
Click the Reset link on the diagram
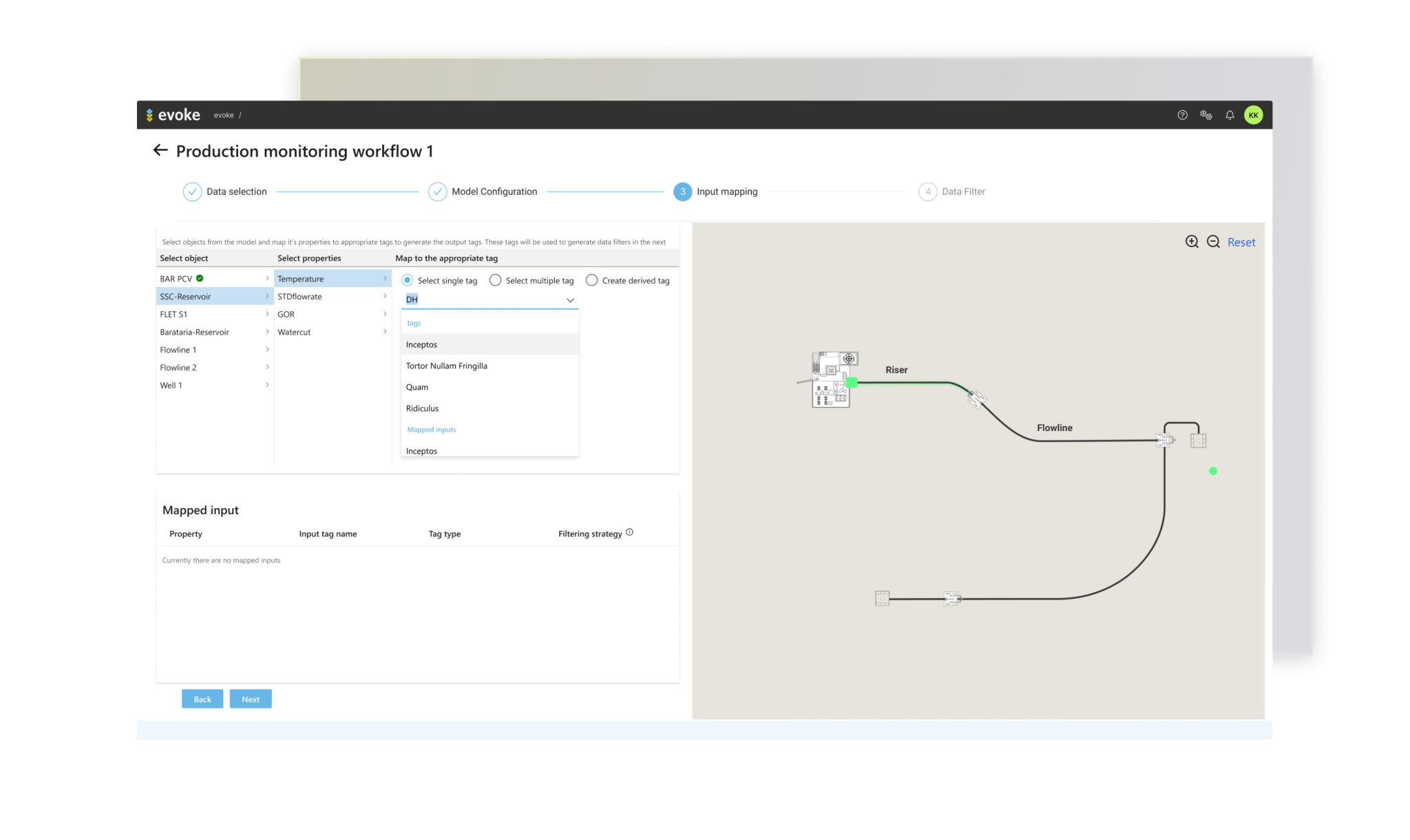[x=1241, y=242]
